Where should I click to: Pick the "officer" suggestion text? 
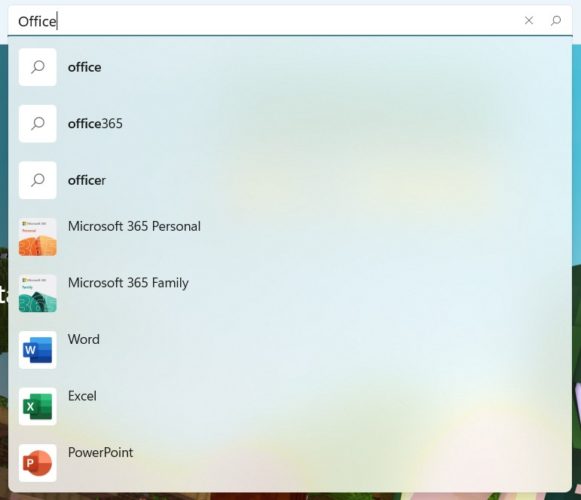[87, 181]
